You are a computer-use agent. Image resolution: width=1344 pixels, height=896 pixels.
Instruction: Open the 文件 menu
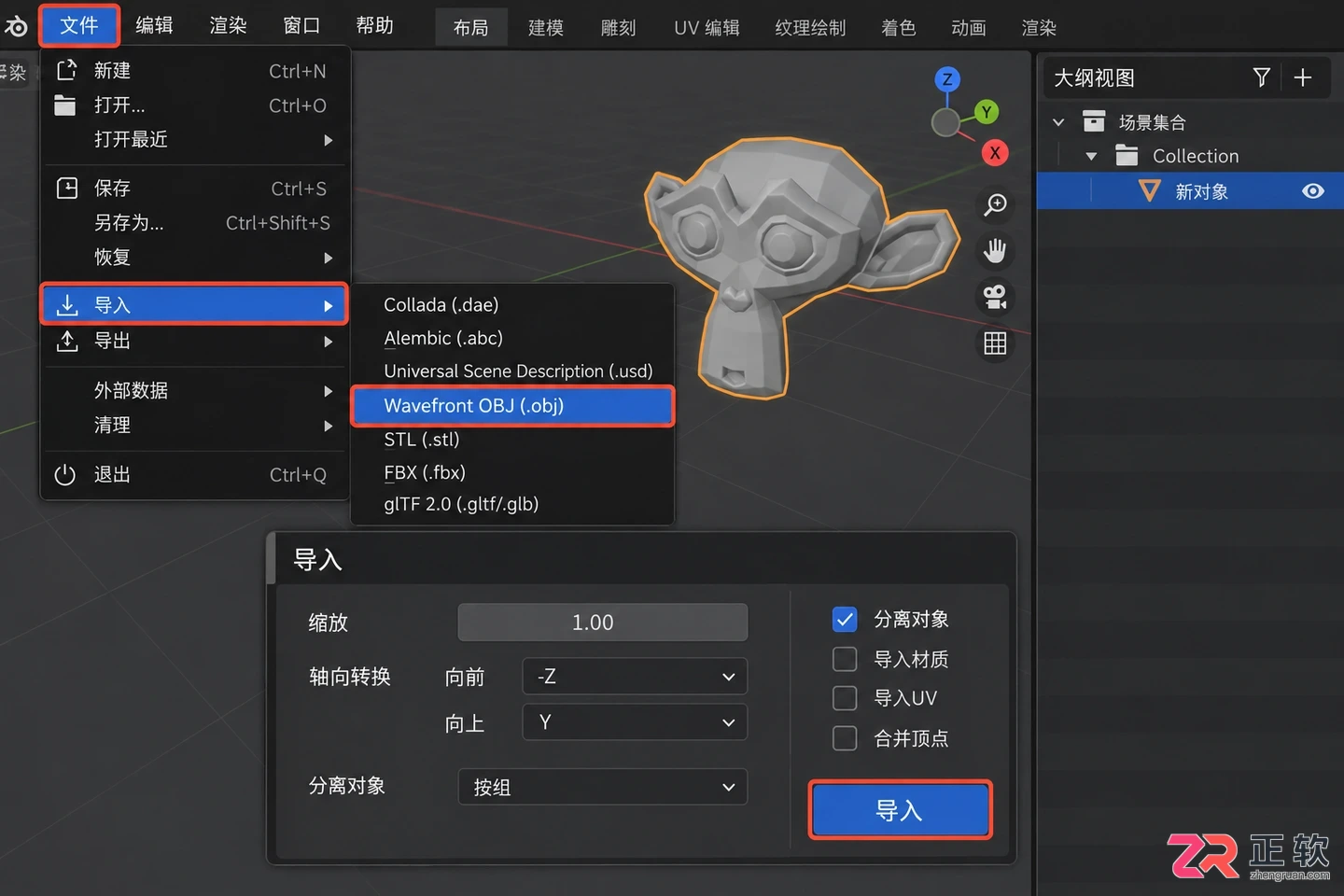(x=79, y=26)
